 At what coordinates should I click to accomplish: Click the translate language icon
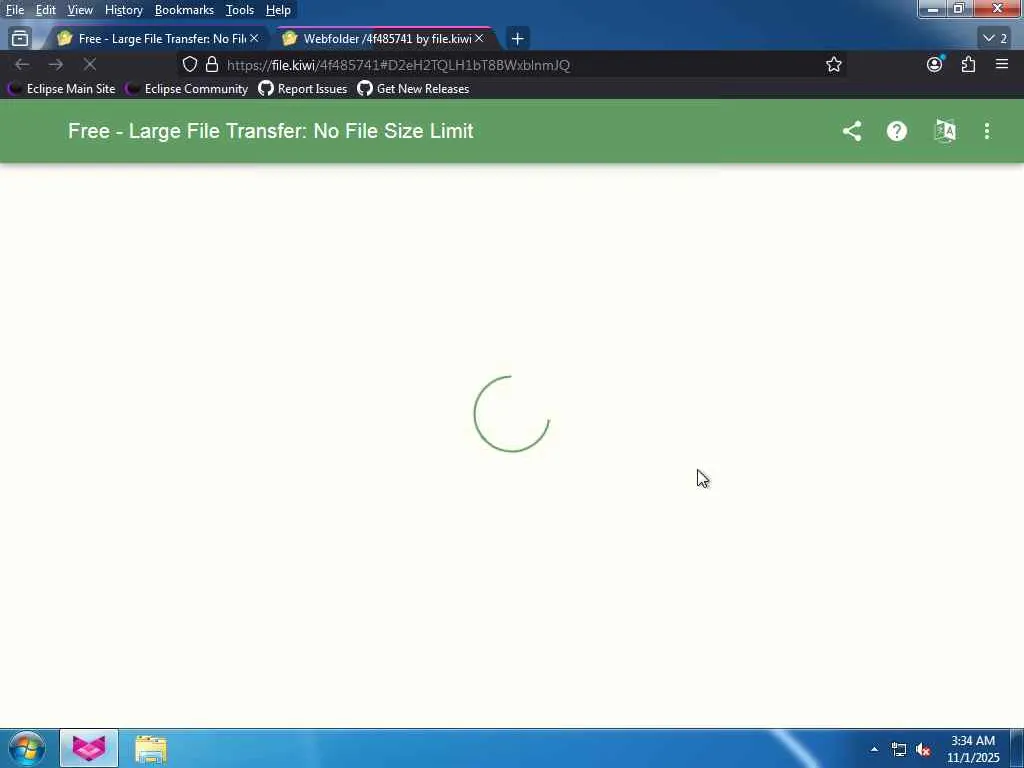(945, 131)
